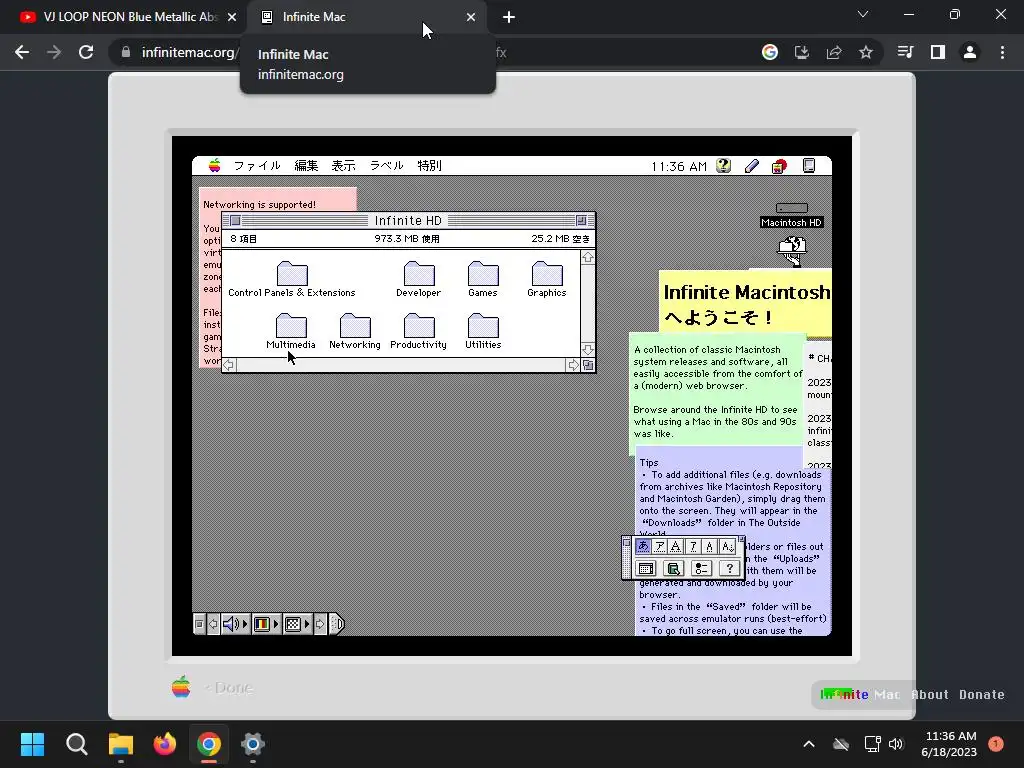The height and width of the screenshot is (768, 1024).
Task: Open the 表示 menu
Action: [x=344, y=166]
